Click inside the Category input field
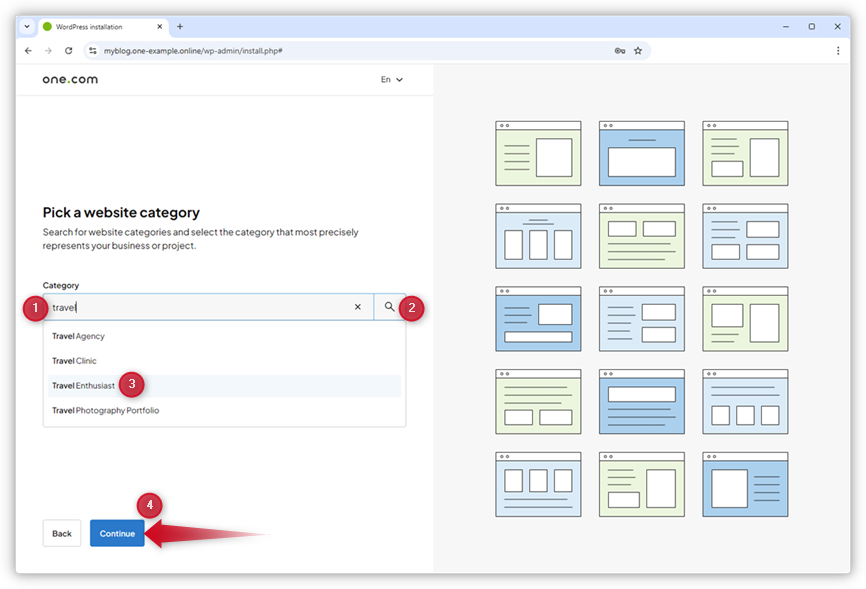This screenshot has height=589, width=866. click(x=200, y=307)
